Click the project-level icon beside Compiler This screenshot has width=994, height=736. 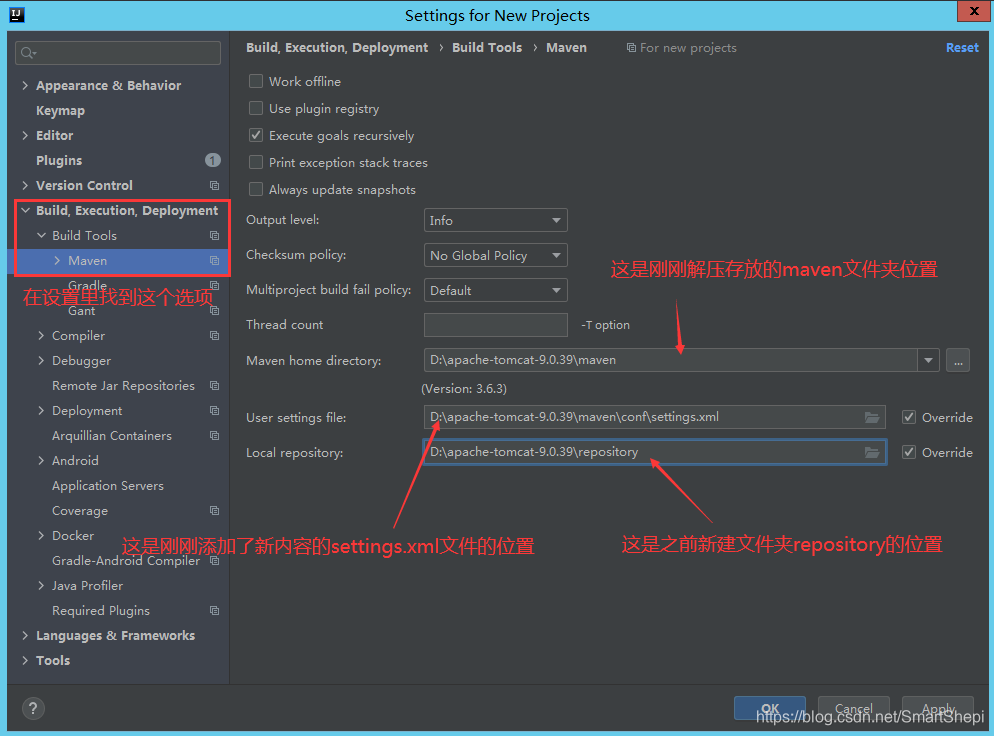coord(214,335)
